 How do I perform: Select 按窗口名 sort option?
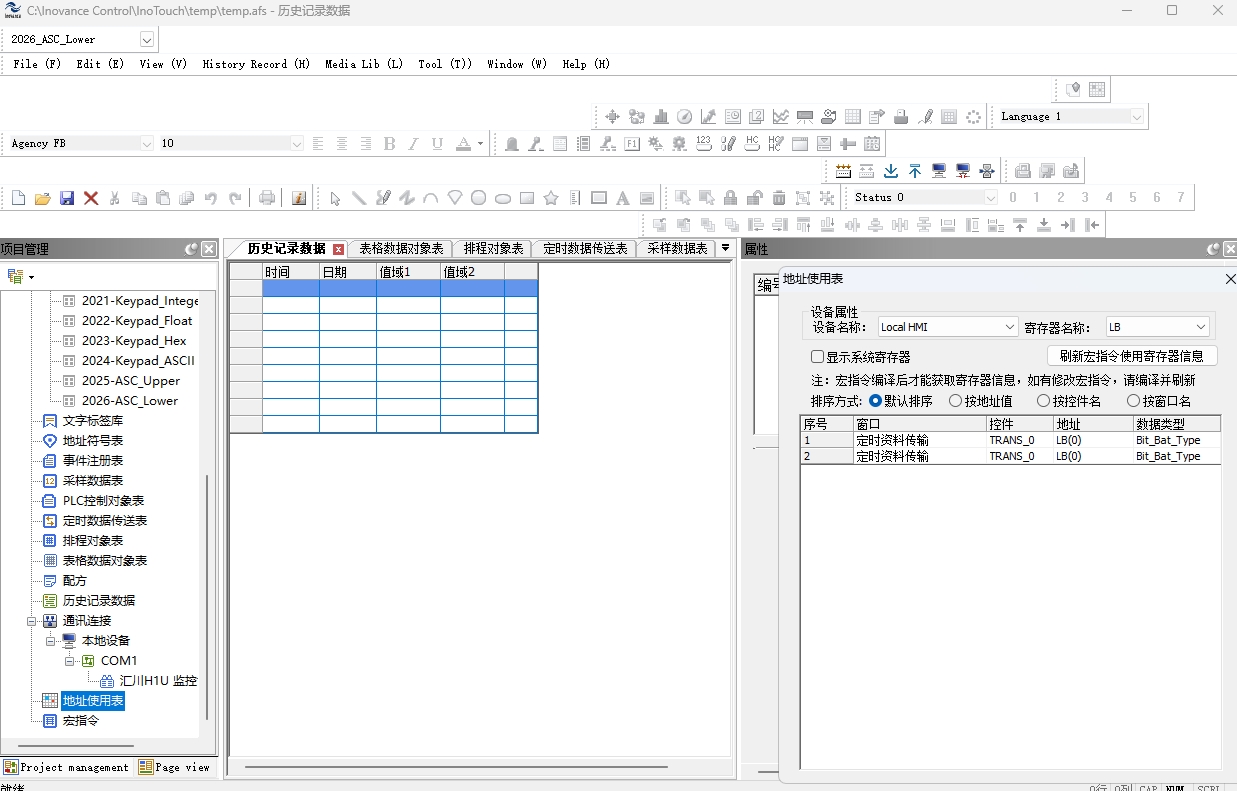point(1133,401)
